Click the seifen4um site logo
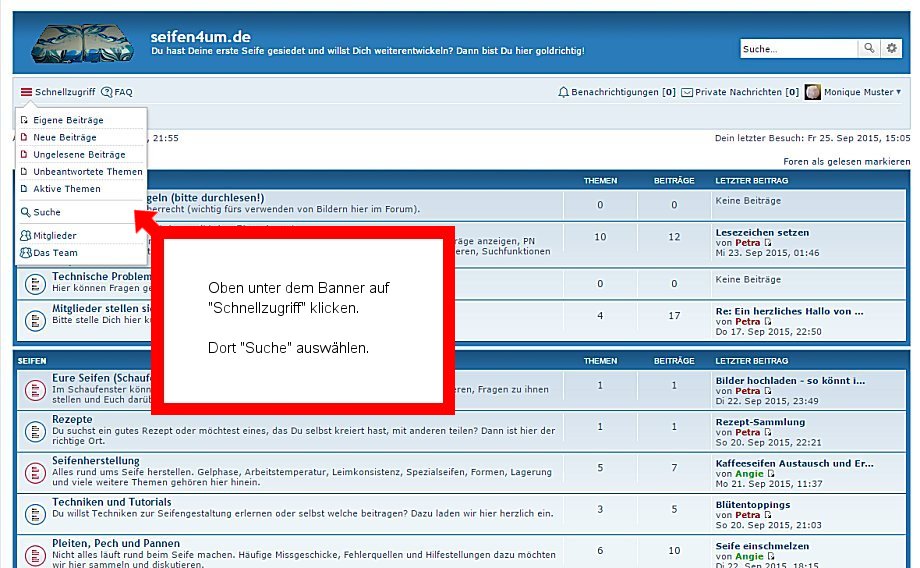 tap(82, 42)
